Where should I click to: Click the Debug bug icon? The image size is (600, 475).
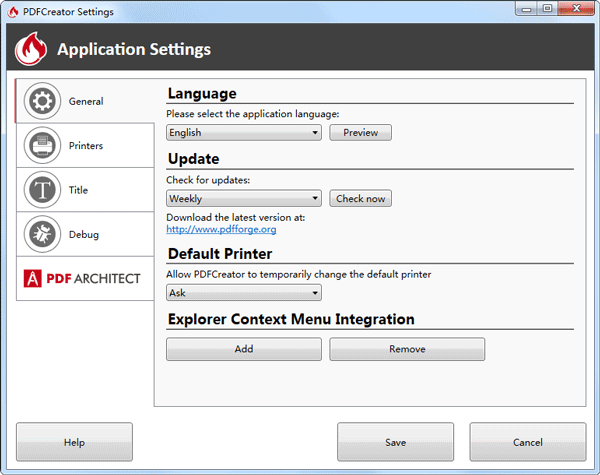point(42,234)
